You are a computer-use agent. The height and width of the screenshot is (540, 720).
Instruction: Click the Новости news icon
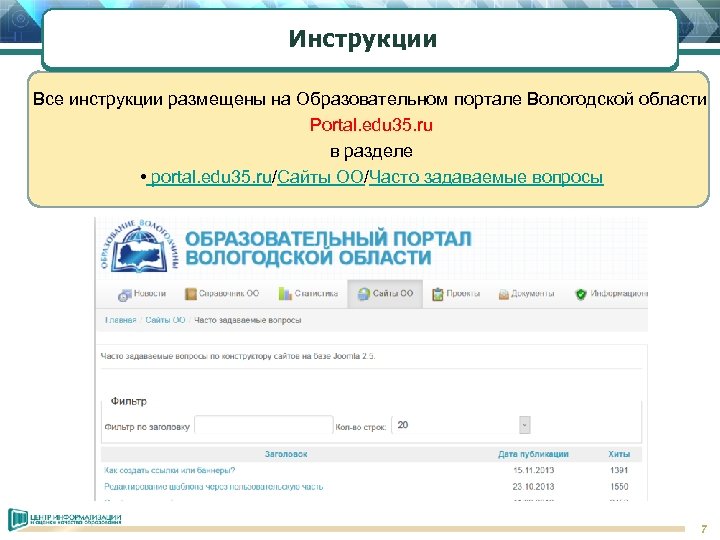124,295
